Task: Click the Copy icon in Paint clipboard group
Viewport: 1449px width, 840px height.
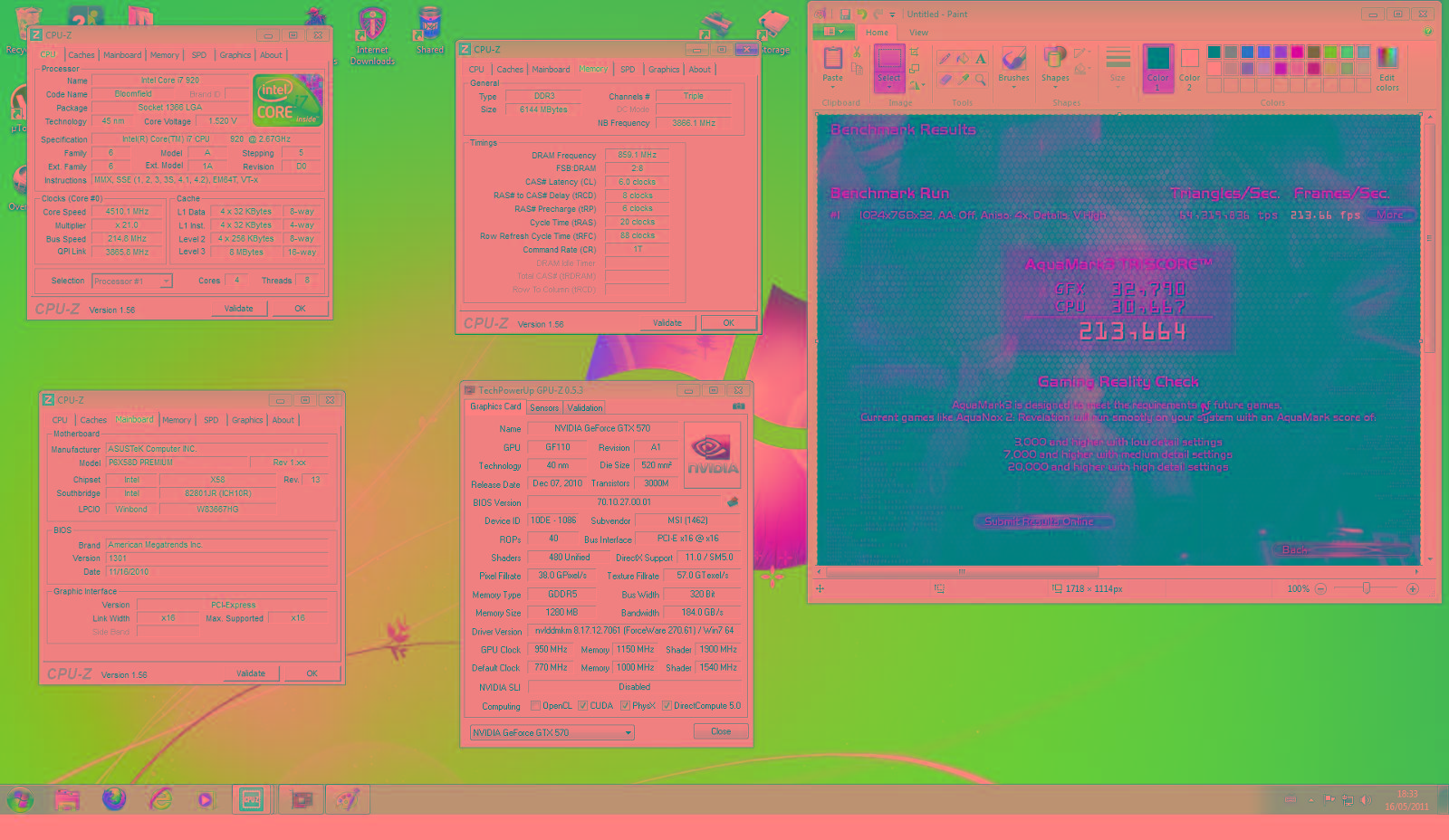Action: pos(857,69)
